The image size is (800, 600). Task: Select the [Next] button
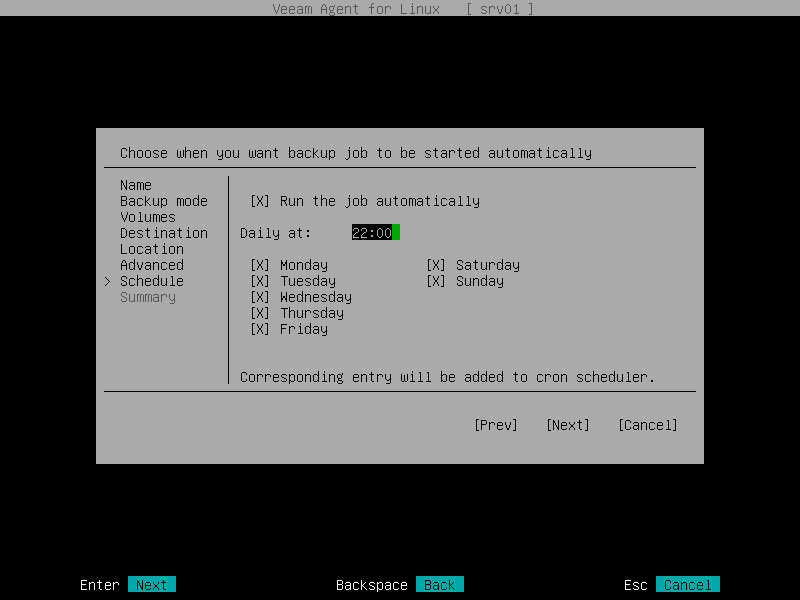(x=567, y=425)
